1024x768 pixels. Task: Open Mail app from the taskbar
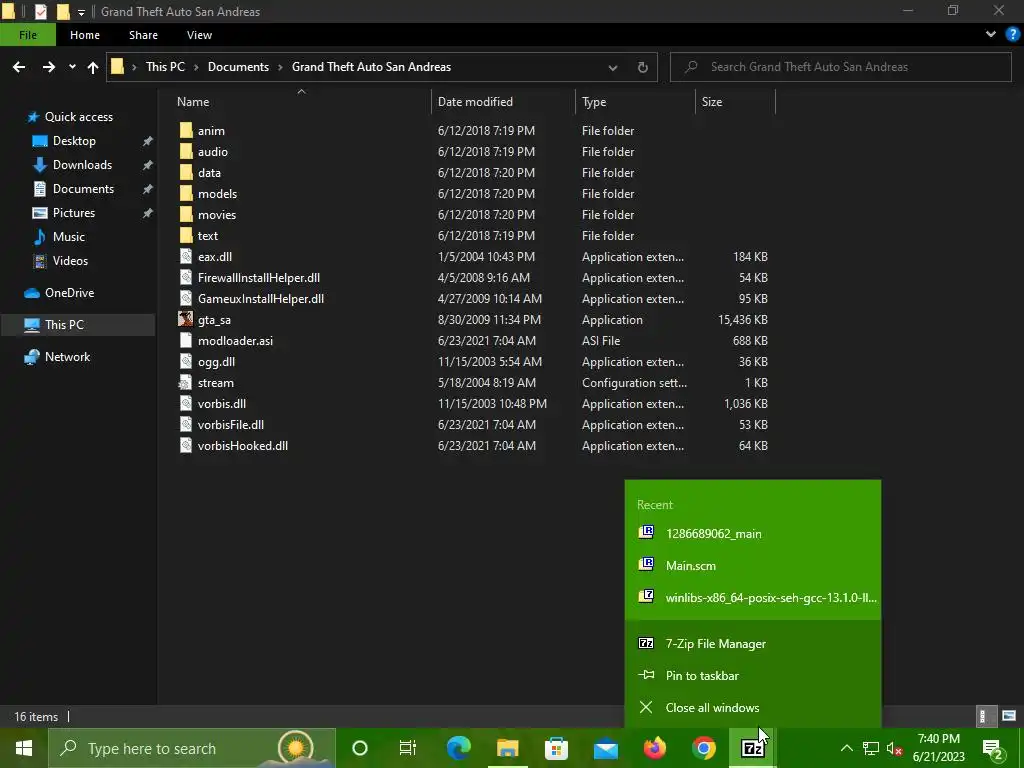coord(605,748)
